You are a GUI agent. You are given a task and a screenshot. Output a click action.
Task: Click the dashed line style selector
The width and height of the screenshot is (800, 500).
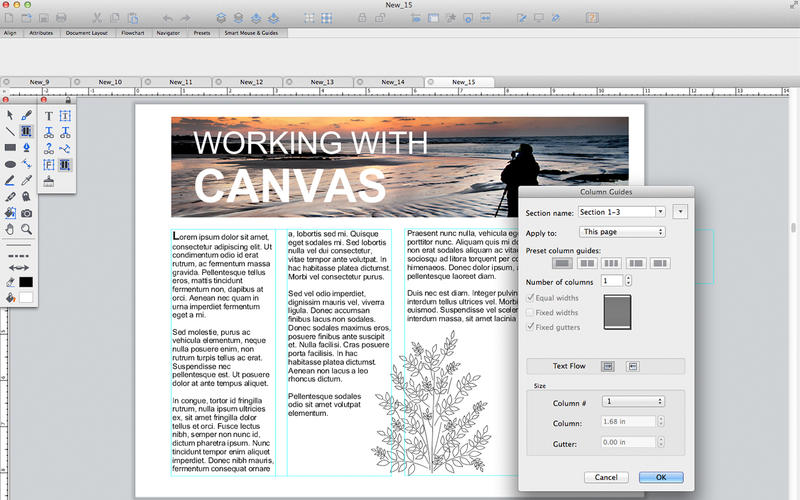pos(19,256)
